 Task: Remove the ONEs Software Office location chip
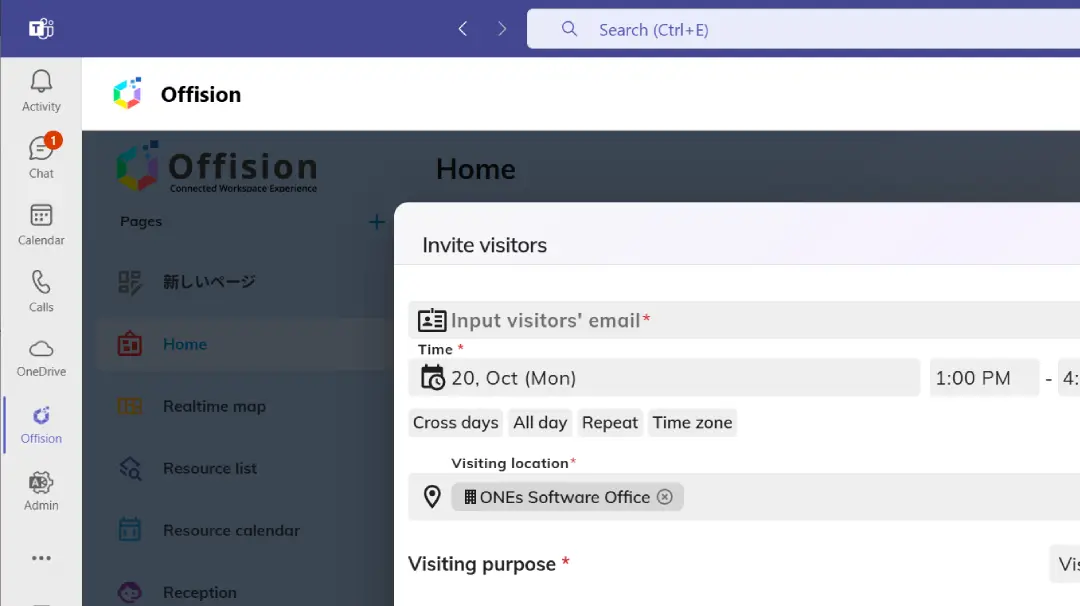tap(665, 496)
